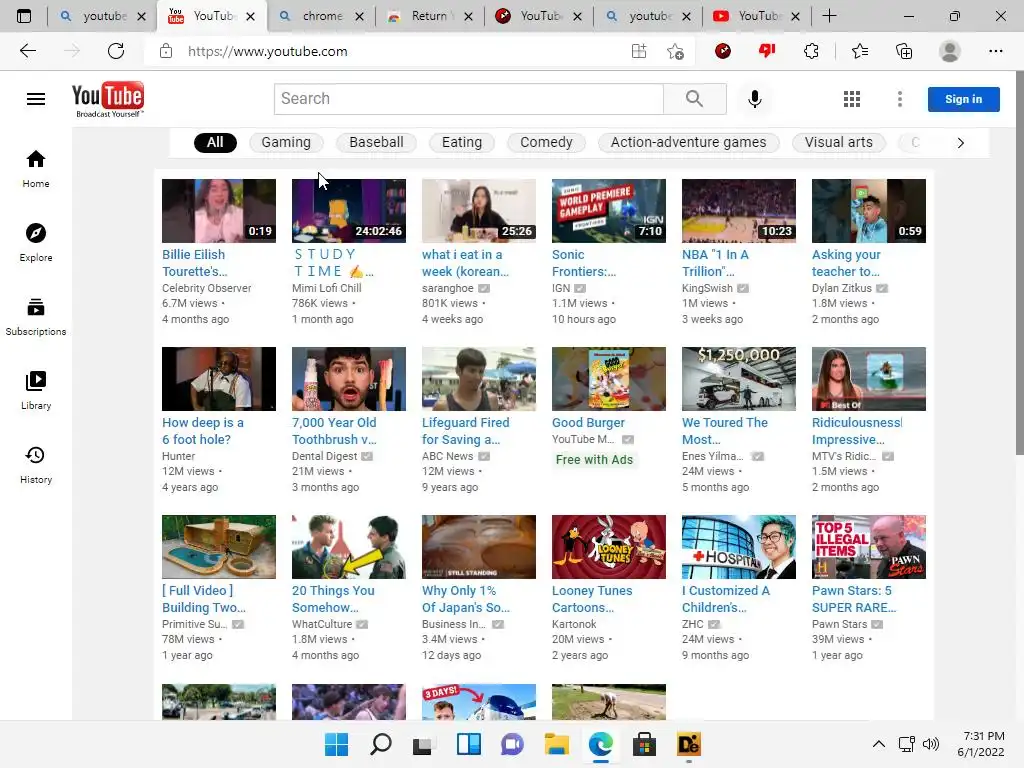
Task: Click in the YouTube Search field
Action: [x=469, y=99]
